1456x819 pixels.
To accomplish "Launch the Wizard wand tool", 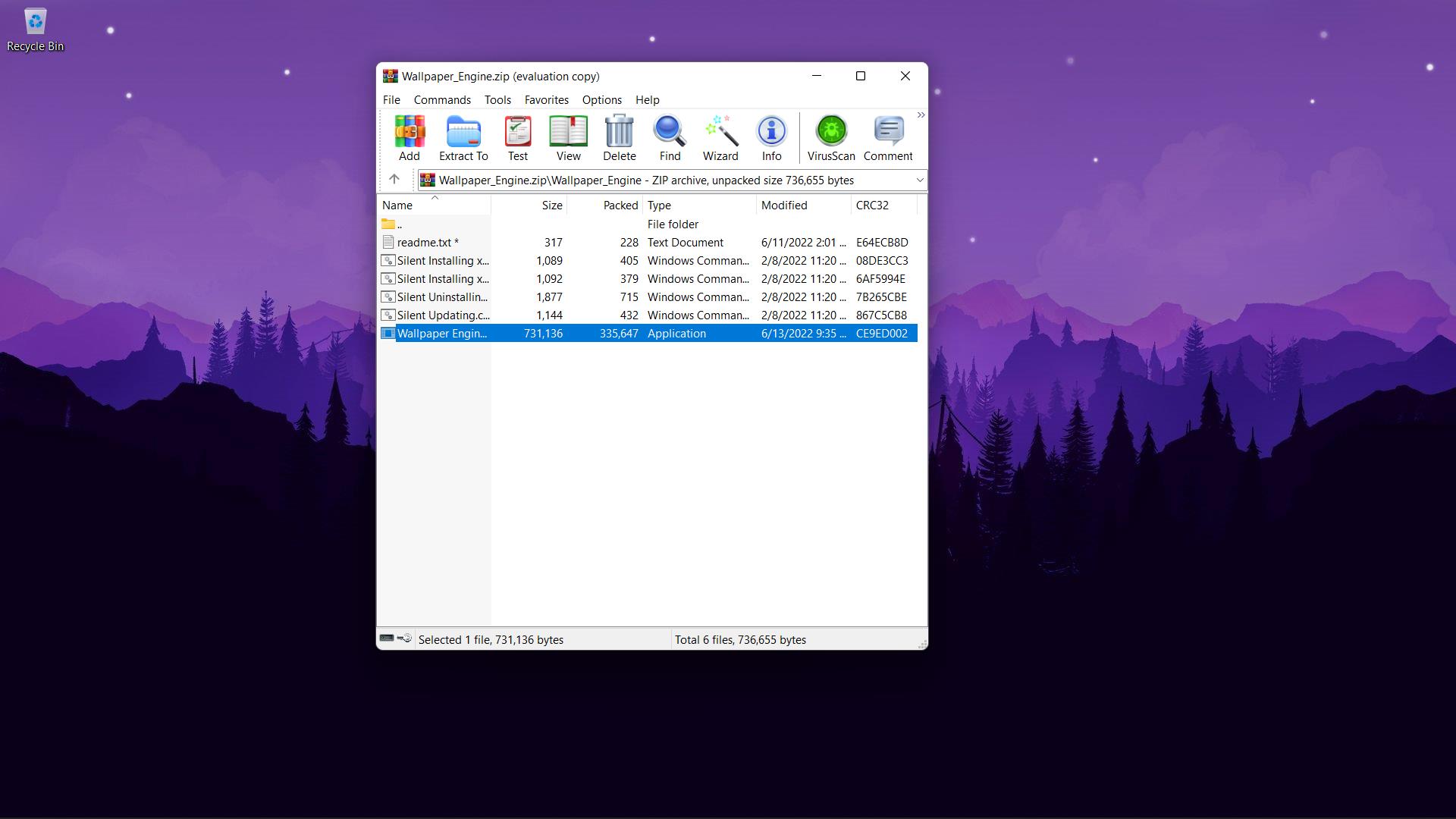I will (x=720, y=138).
